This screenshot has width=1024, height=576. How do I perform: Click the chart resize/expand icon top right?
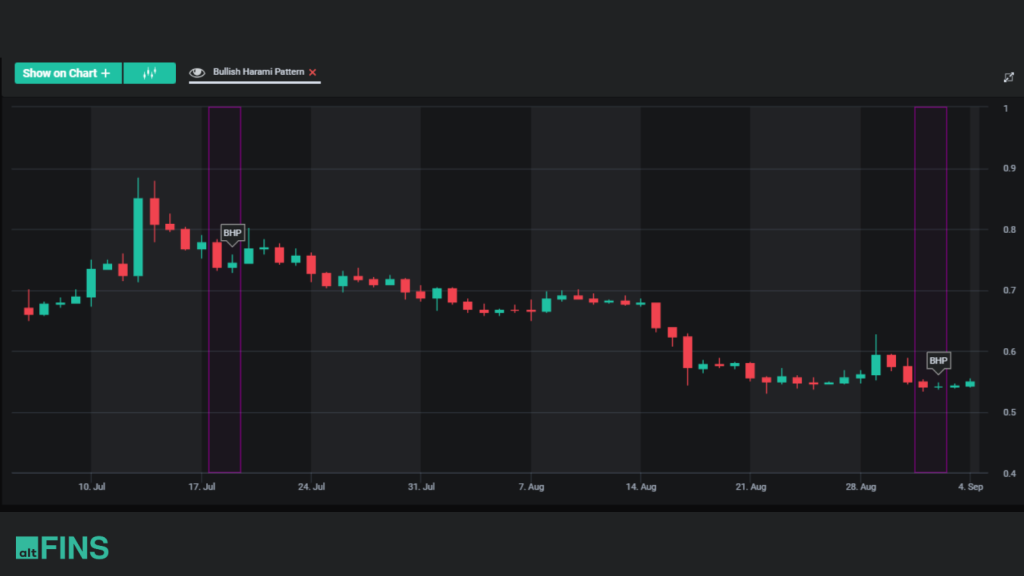1009,76
